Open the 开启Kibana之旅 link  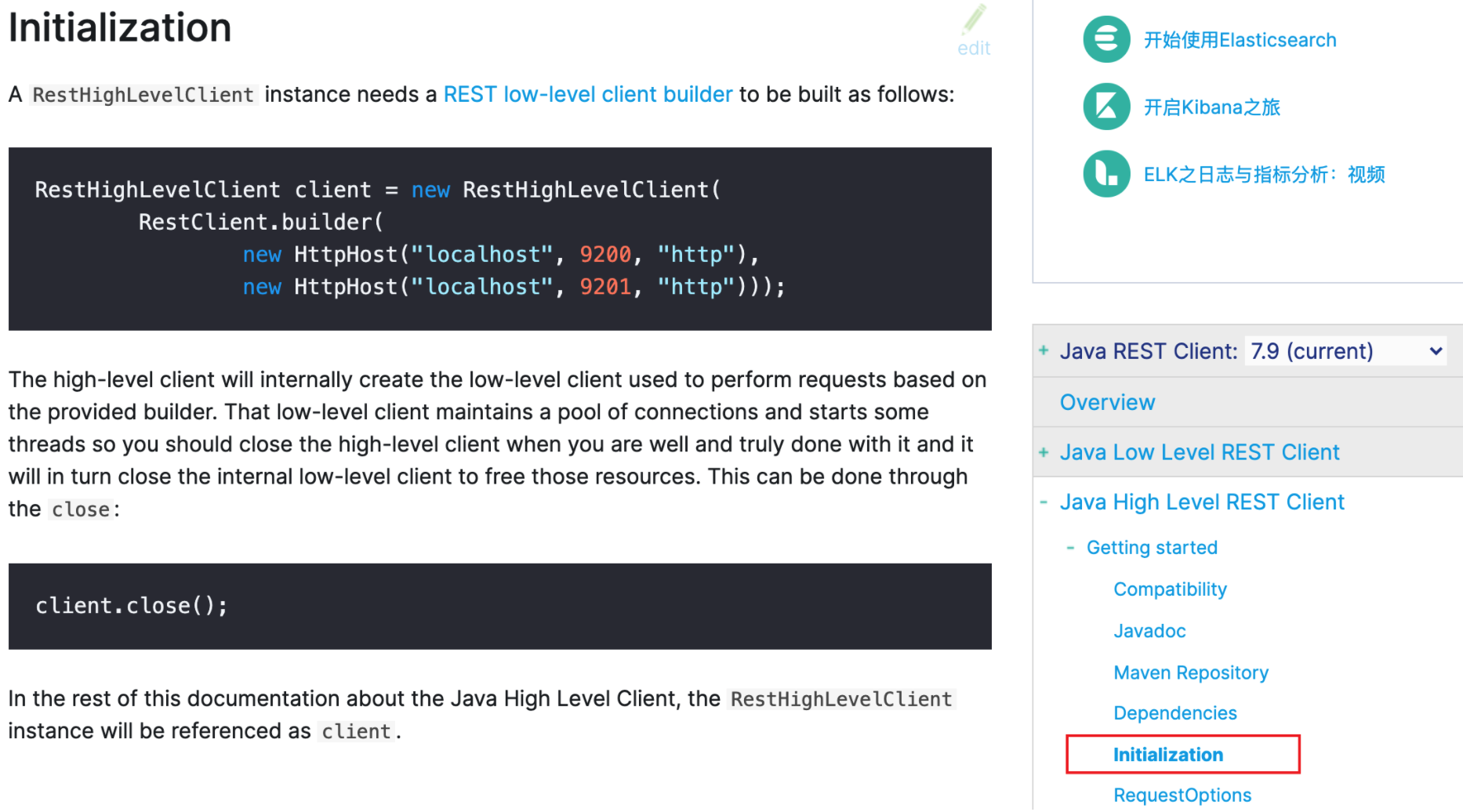coord(1211,107)
